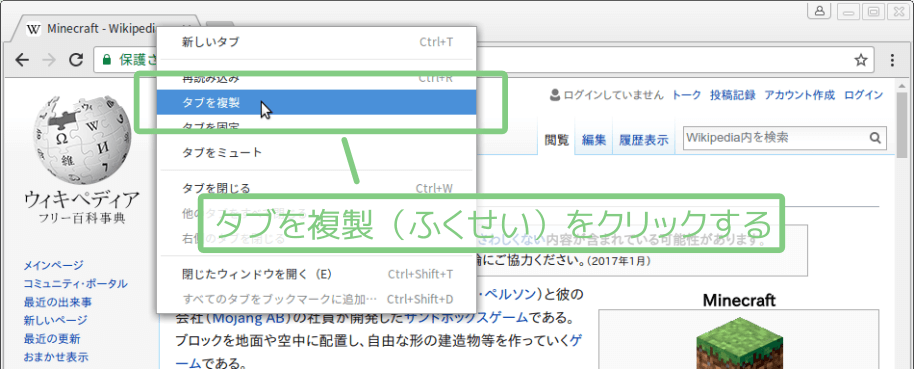Click the ログイン link
914x369 pixels.
[863, 95]
